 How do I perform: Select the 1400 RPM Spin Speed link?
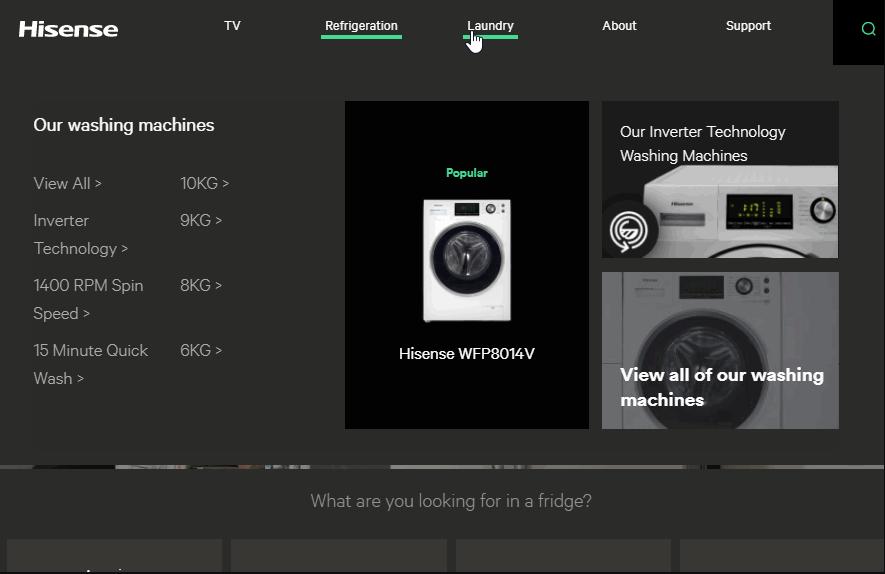click(88, 299)
